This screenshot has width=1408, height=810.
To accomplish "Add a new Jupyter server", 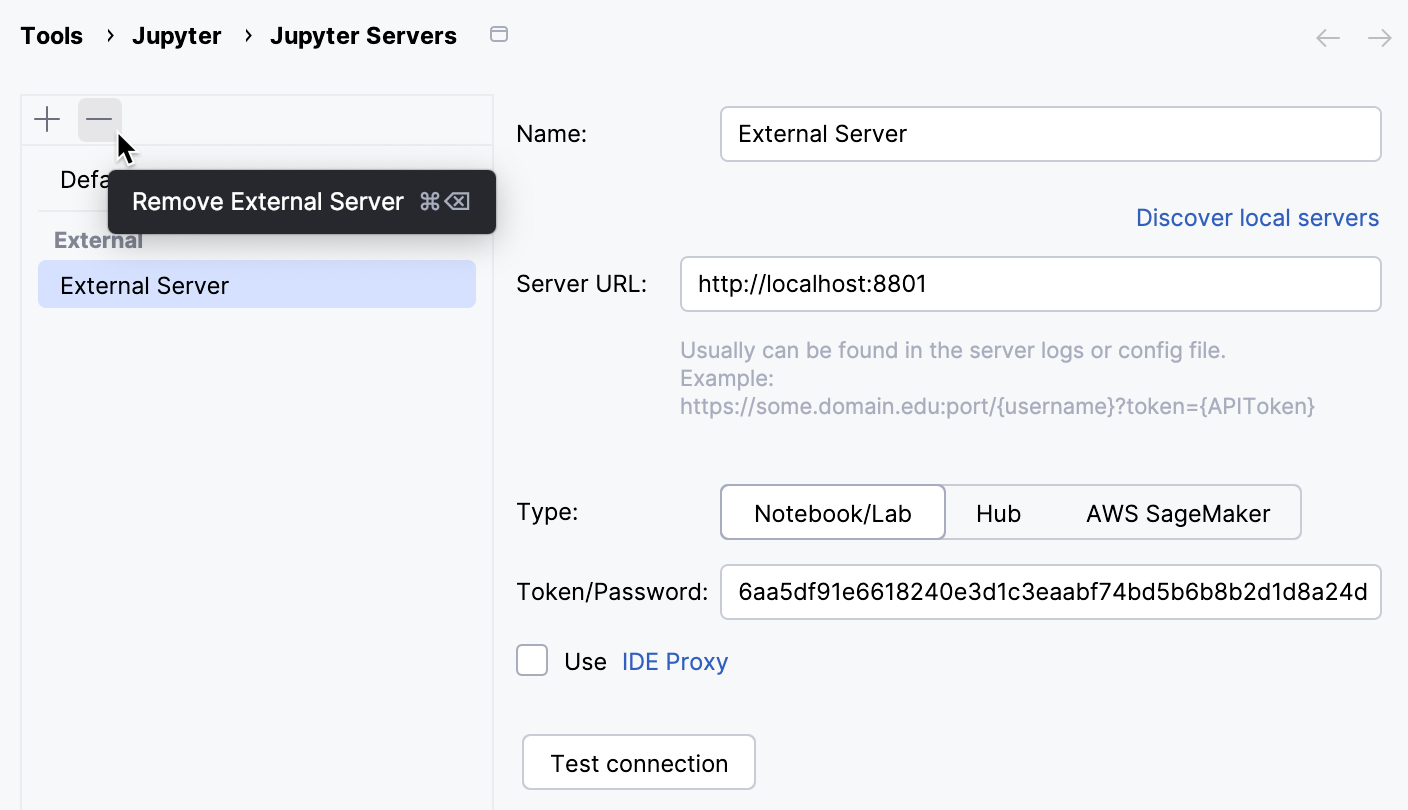I will point(46,119).
